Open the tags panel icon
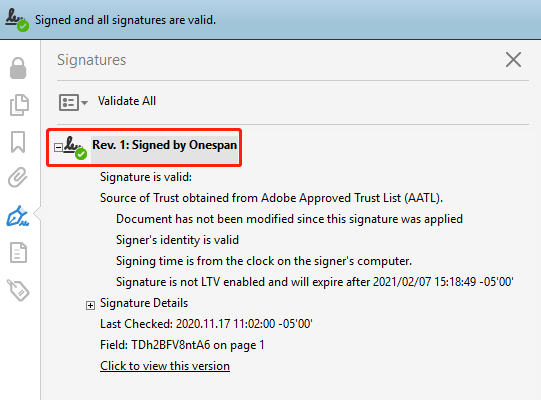This screenshot has width=541, height=400. click(x=18, y=290)
